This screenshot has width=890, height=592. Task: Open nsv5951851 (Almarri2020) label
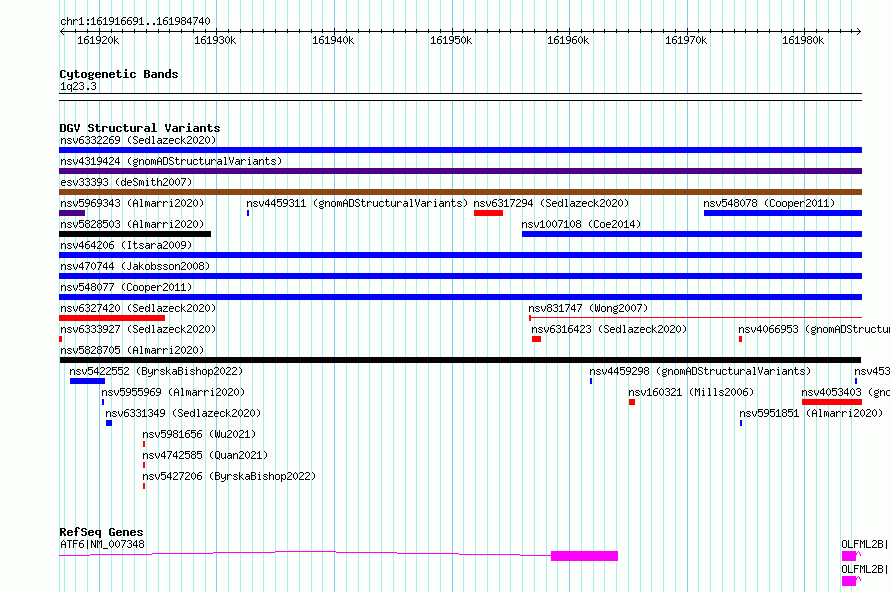click(811, 413)
